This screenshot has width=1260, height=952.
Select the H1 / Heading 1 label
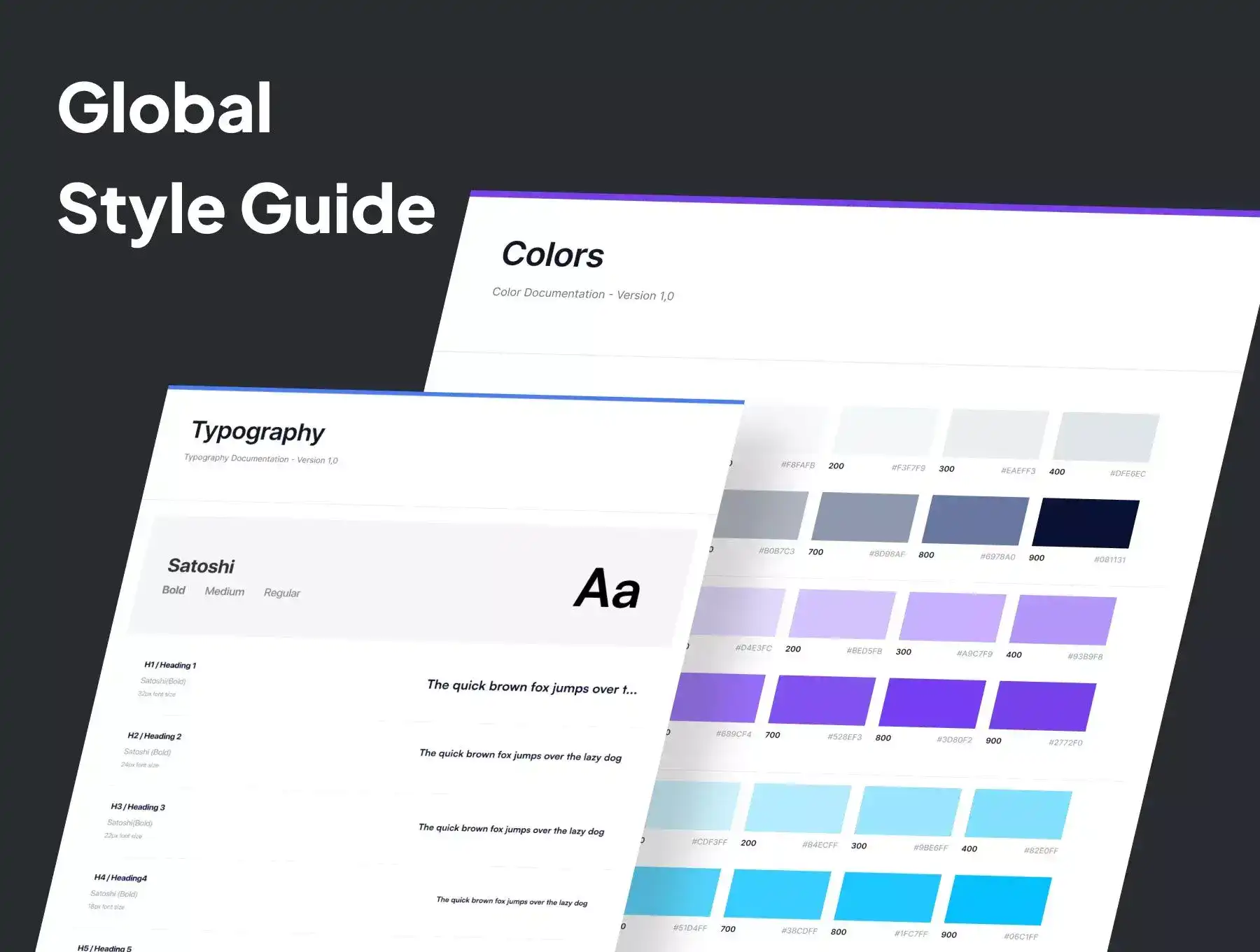[170, 665]
